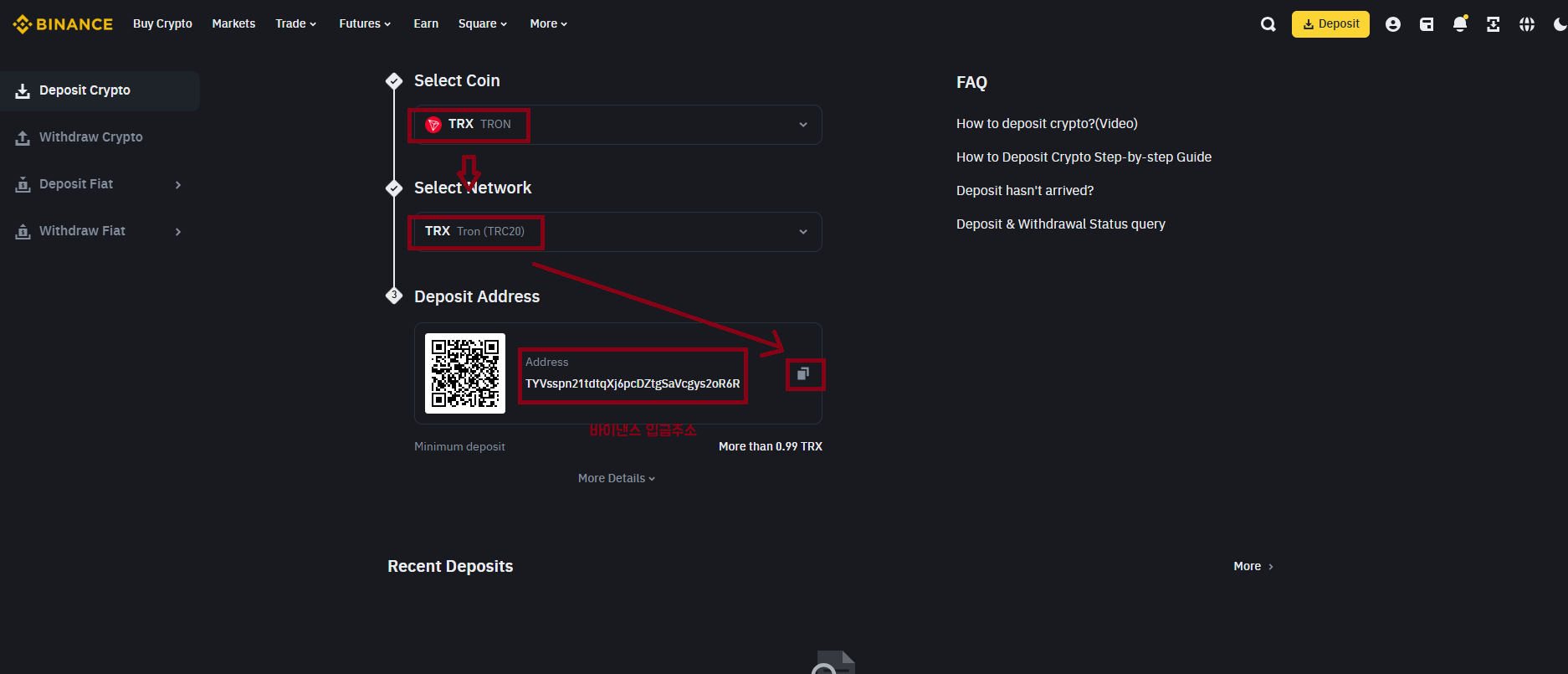The width and height of the screenshot is (1568, 674).
Task: Click More link beside Recent Deposits
Action: pyautogui.click(x=1253, y=567)
